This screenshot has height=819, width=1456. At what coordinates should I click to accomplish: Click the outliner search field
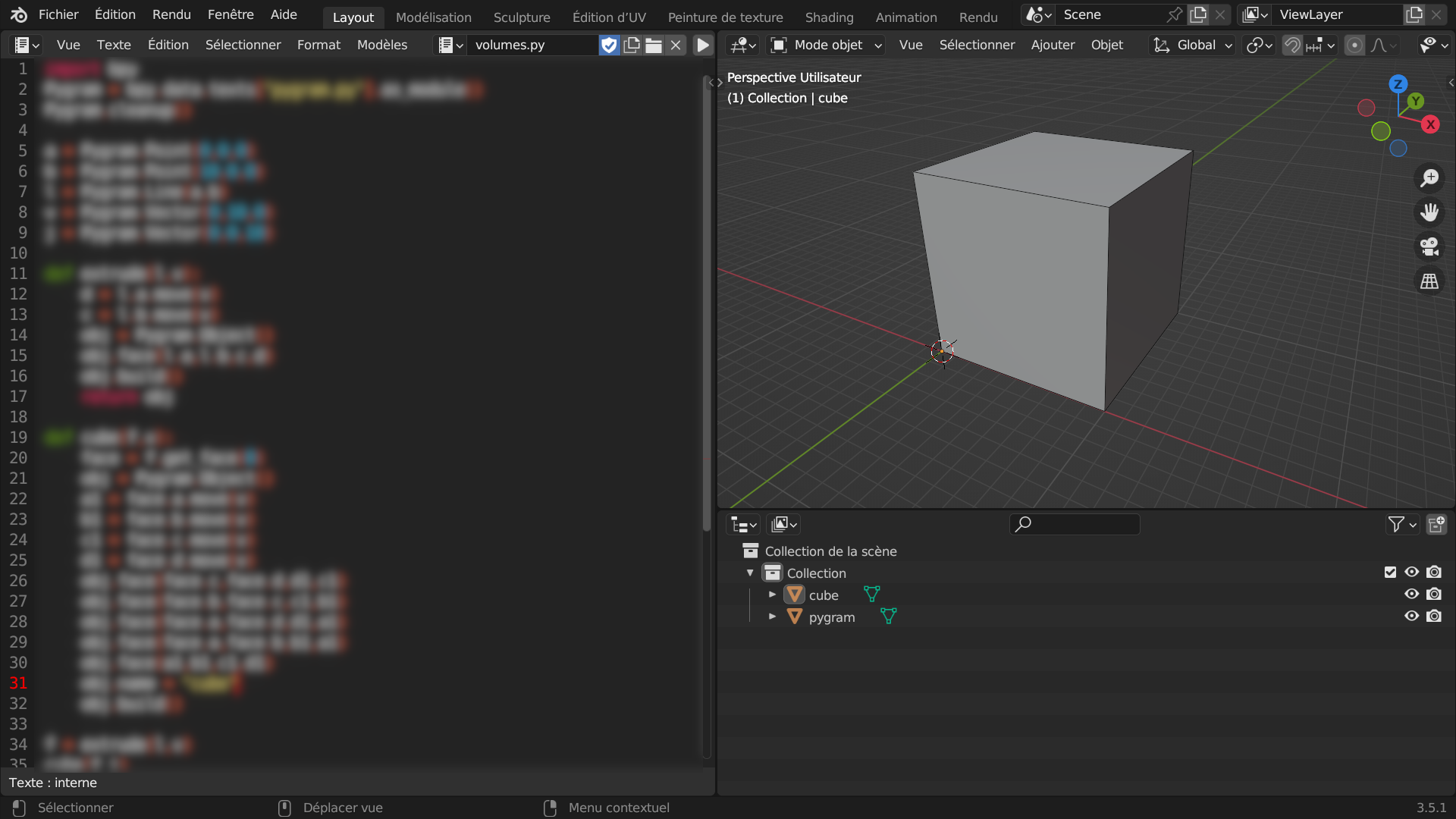1075,524
